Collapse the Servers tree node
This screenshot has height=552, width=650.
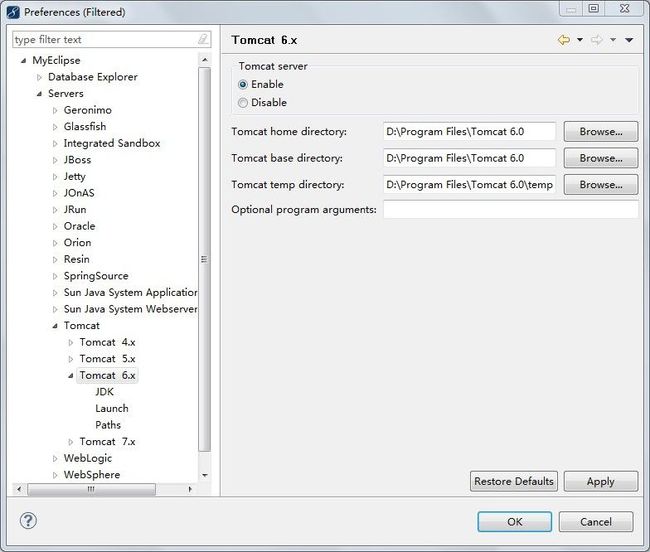39,94
